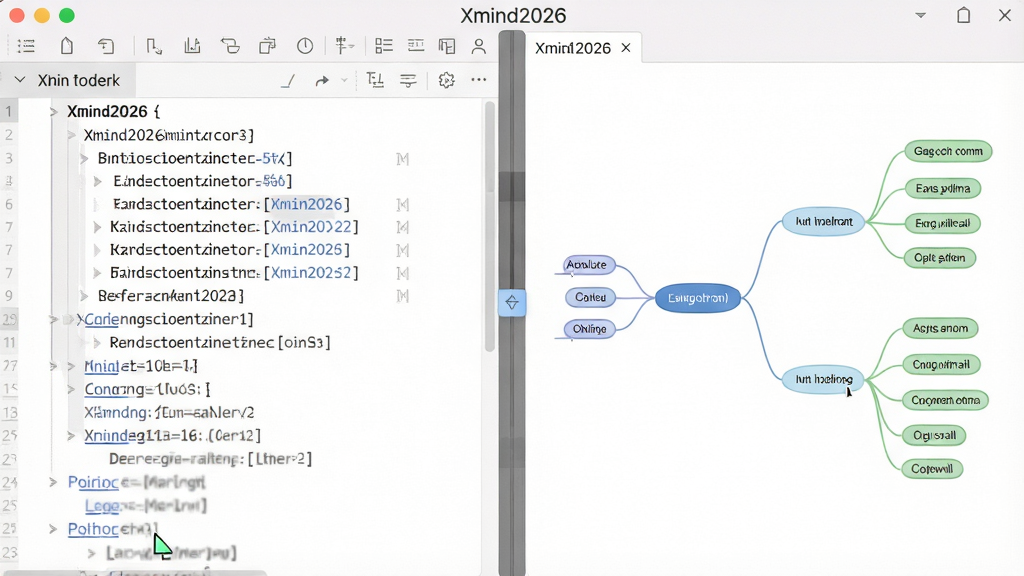Select the upper light-blue Iut Inelrant node
Viewport: 1024px width, 576px height.
[x=823, y=222]
